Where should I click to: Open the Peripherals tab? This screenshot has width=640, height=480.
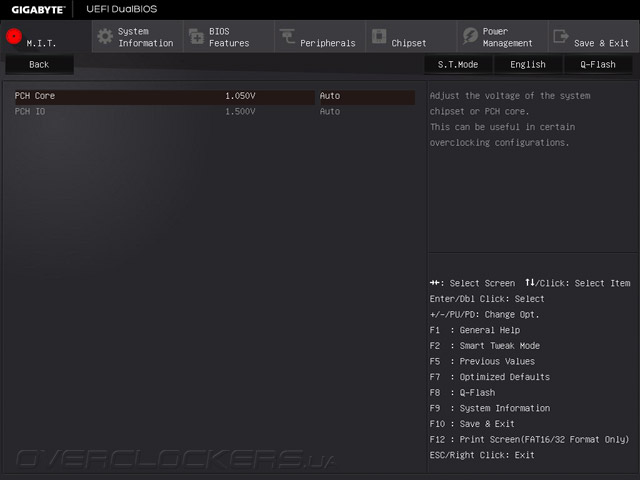click(x=320, y=36)
